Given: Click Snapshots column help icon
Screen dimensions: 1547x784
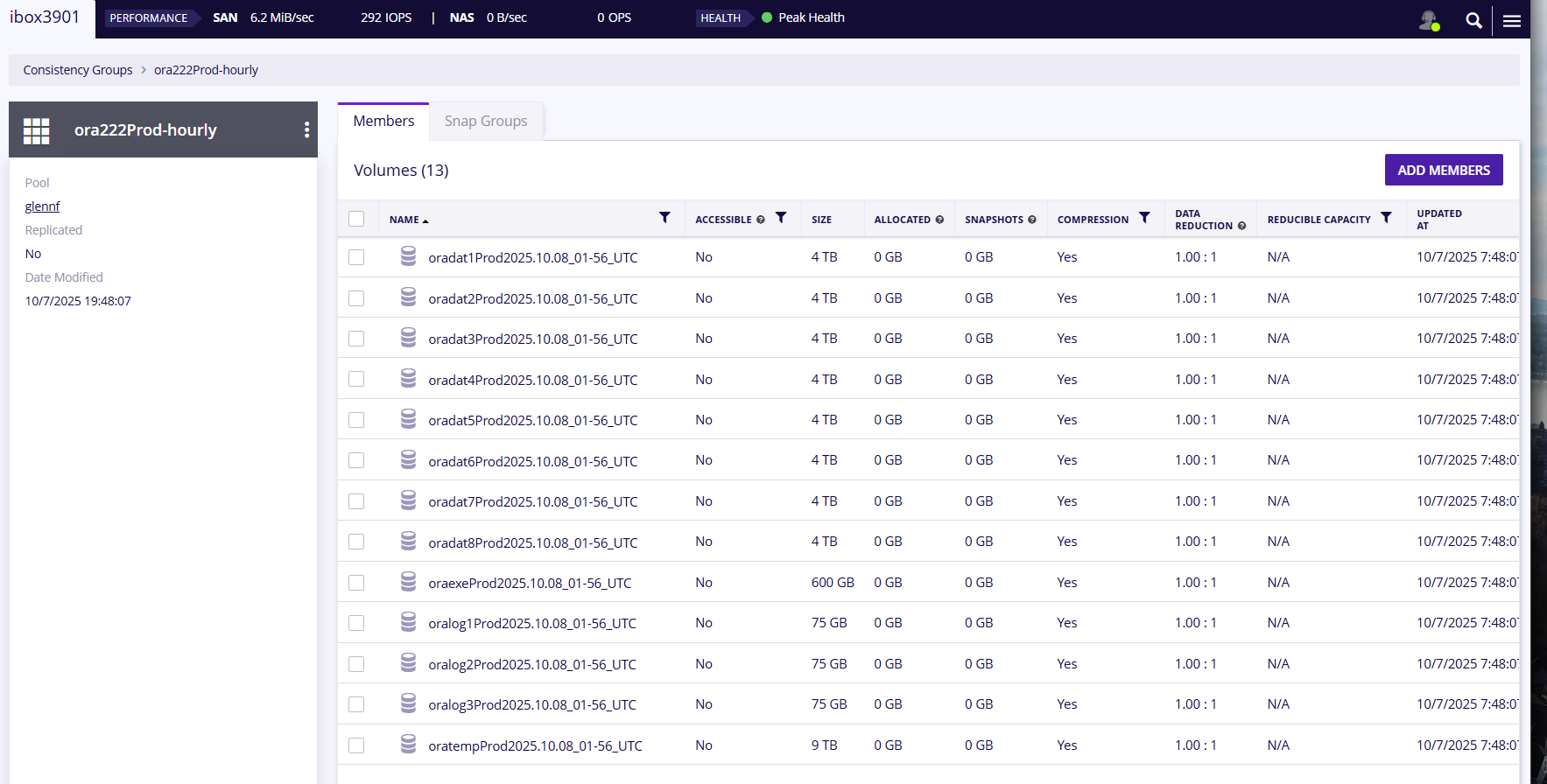Looking at the screenshot, I should coord(1032,220).
